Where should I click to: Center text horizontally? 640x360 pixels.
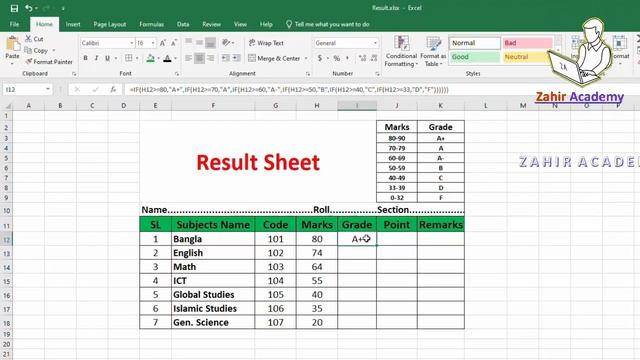tap(199, 58)
